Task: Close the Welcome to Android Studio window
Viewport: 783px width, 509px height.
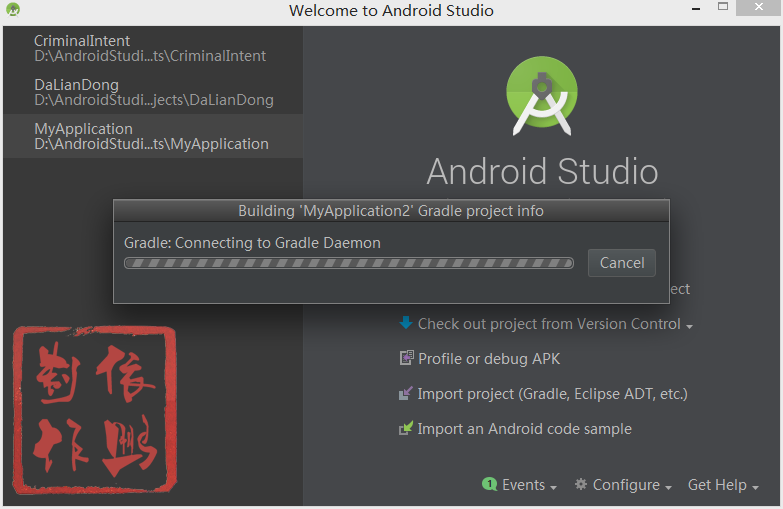Action: [759, 7]
